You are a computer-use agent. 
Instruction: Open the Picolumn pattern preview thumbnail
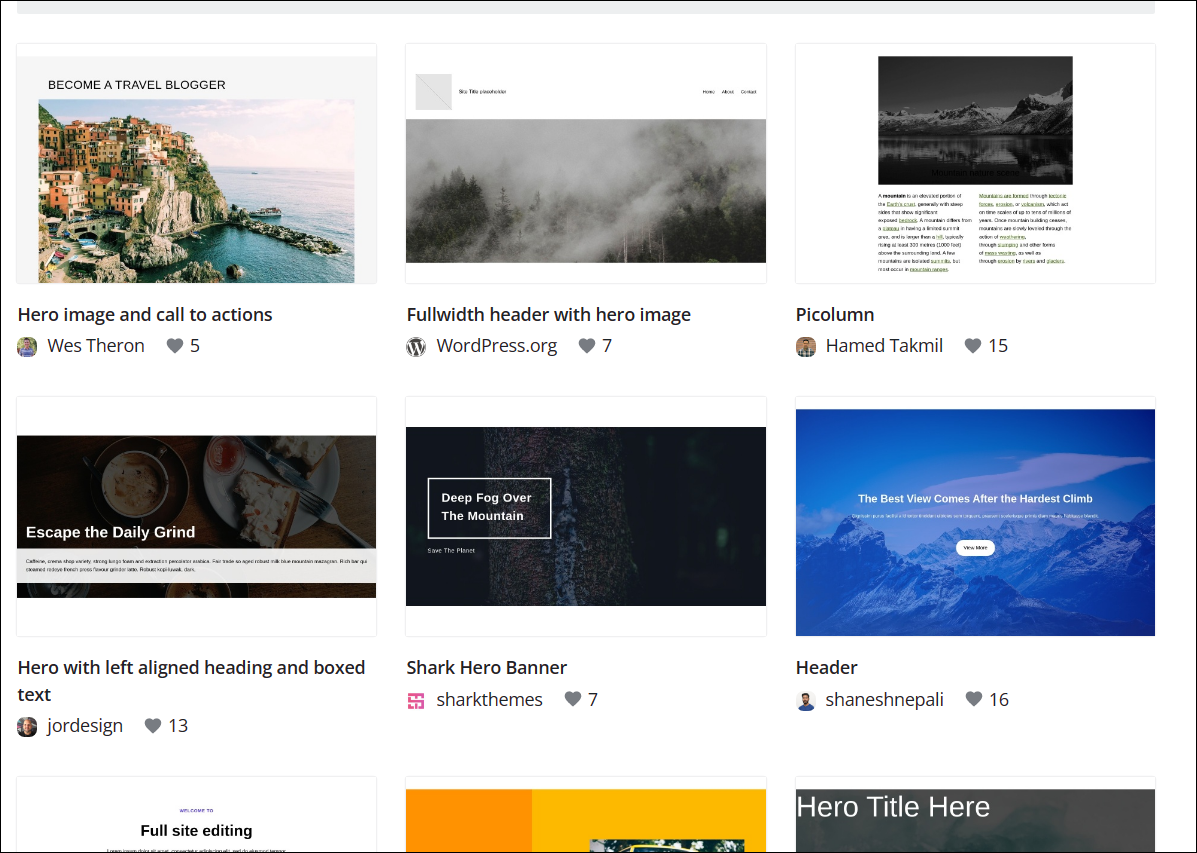pyautogui.click(x=975, y=163)
